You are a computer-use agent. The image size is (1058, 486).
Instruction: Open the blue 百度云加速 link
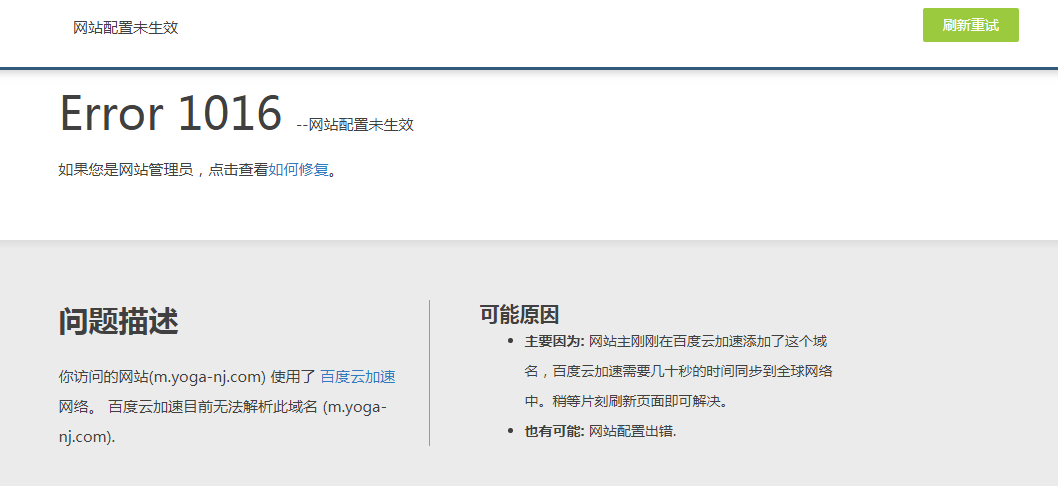pos(357,377)
